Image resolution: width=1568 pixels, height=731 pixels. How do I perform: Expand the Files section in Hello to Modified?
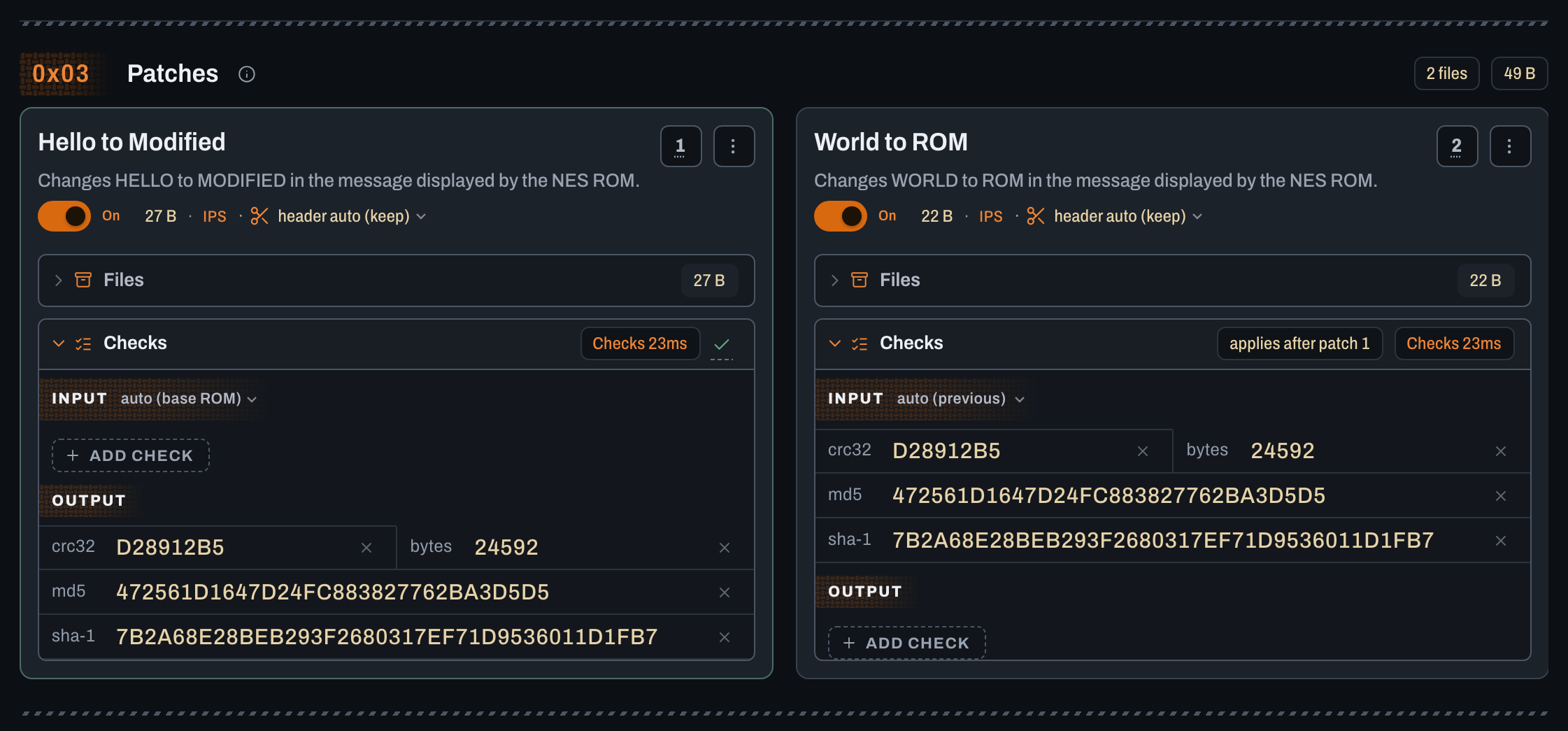coord(397,281)
